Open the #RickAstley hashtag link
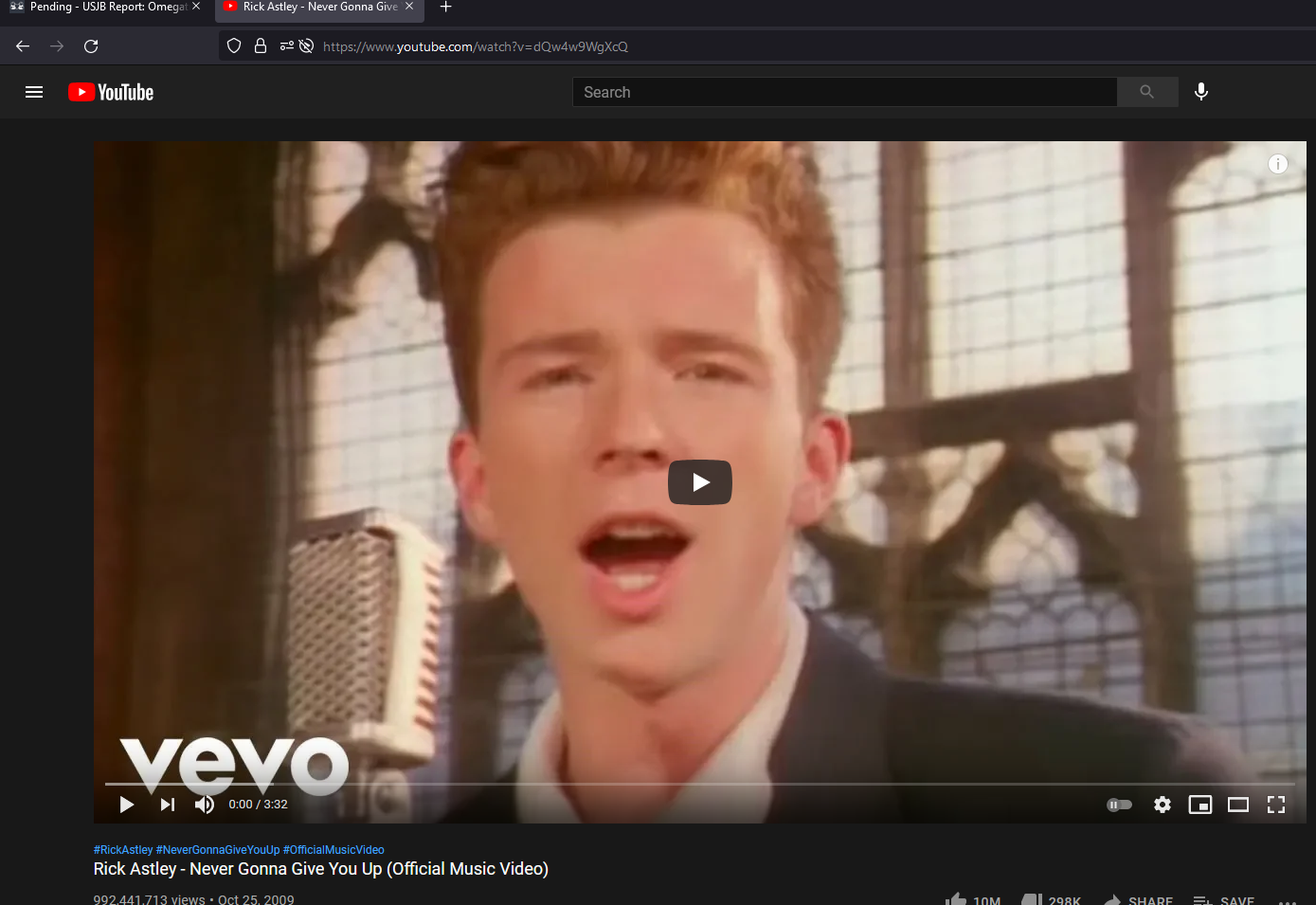 pyautogui.click(x=123, y=850)
